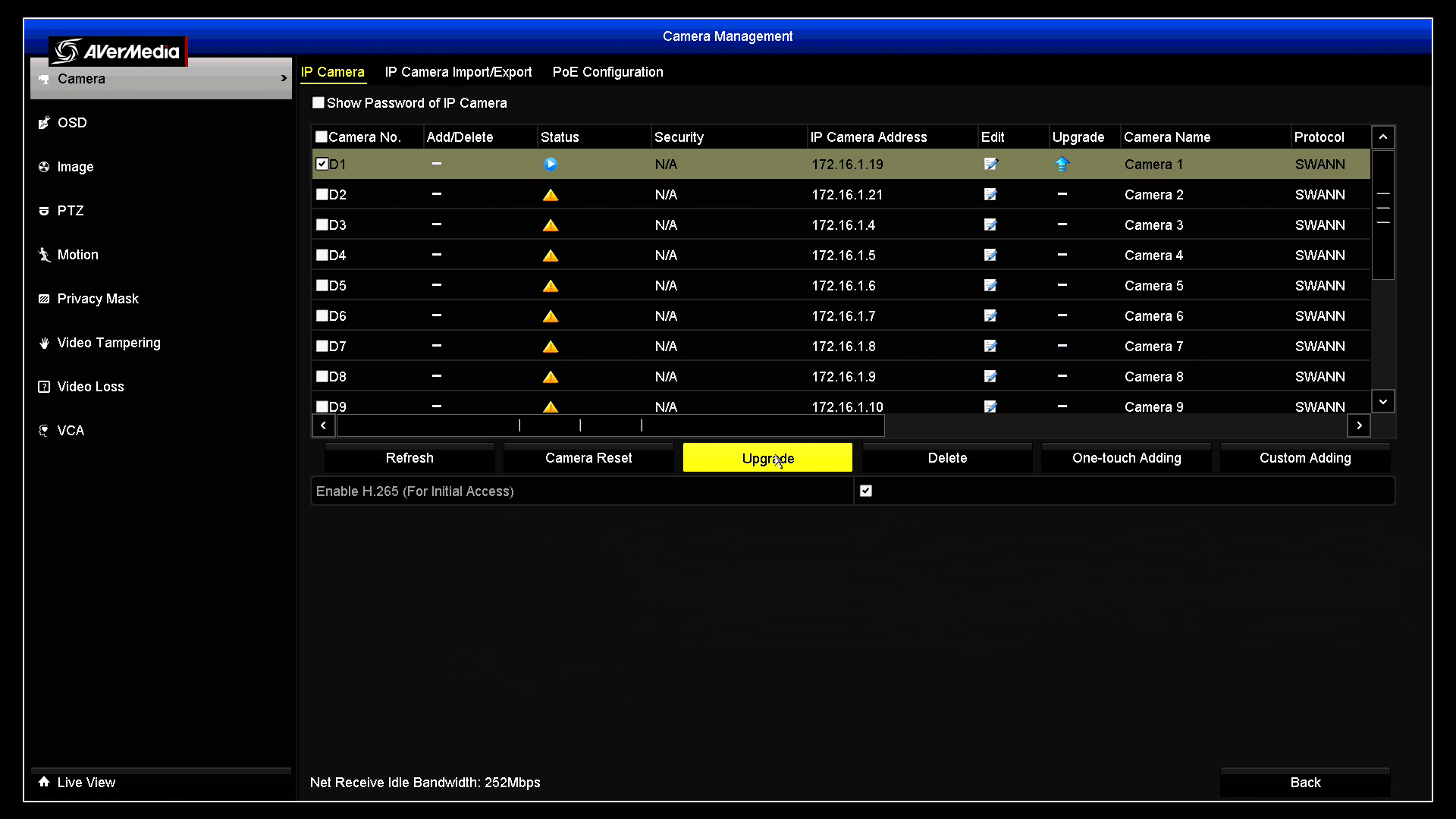This screenshot has height=819, width=1456.
Task: Open the edit icon for Camera 1
Action: pyautogui.click(x=990, y=164)
